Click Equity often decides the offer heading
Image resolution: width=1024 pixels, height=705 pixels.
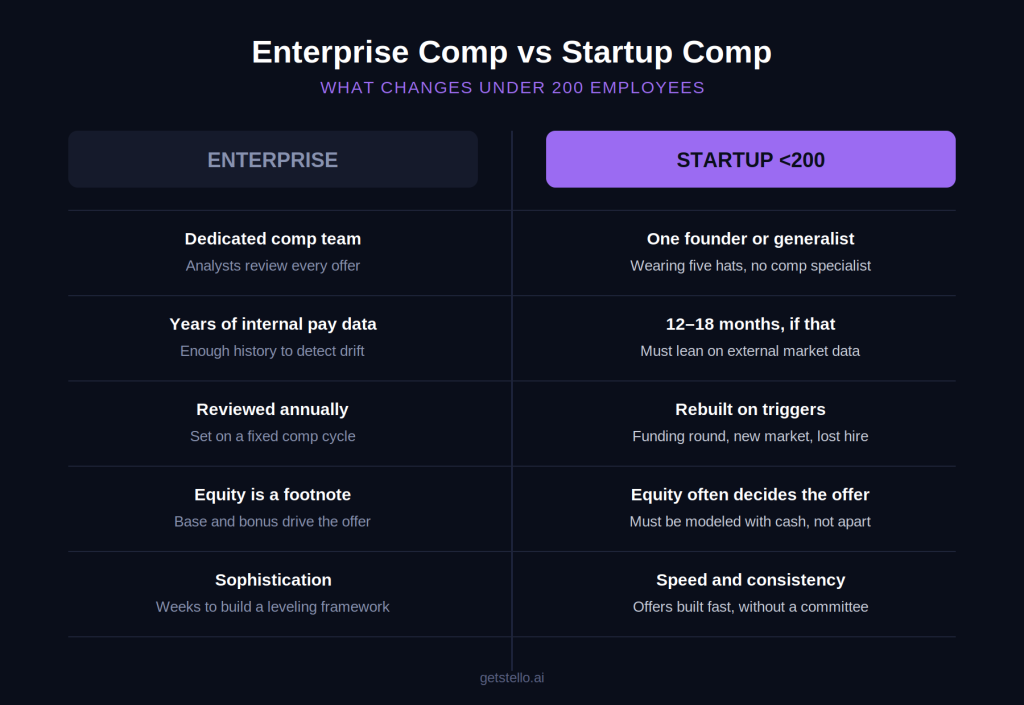[x=750, y=495]
